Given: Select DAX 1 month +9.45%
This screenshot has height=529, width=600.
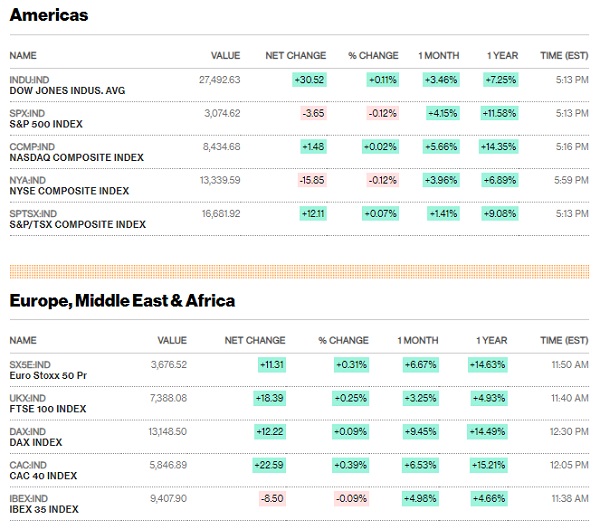Looking at the screenshot, I should click(x=421, y=431).
